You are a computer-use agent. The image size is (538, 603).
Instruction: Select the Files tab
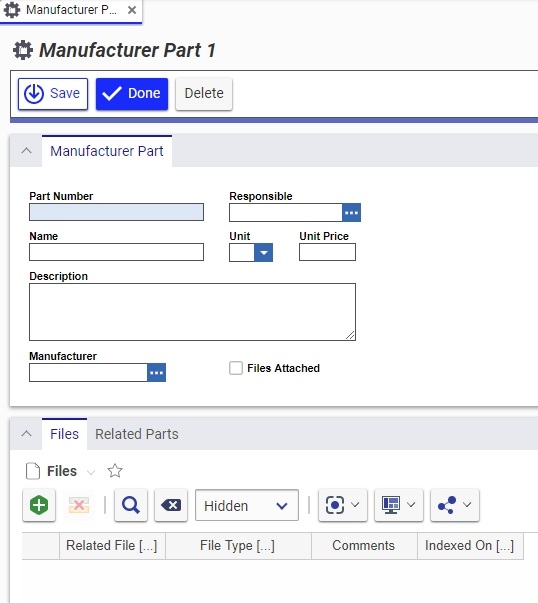64,434
